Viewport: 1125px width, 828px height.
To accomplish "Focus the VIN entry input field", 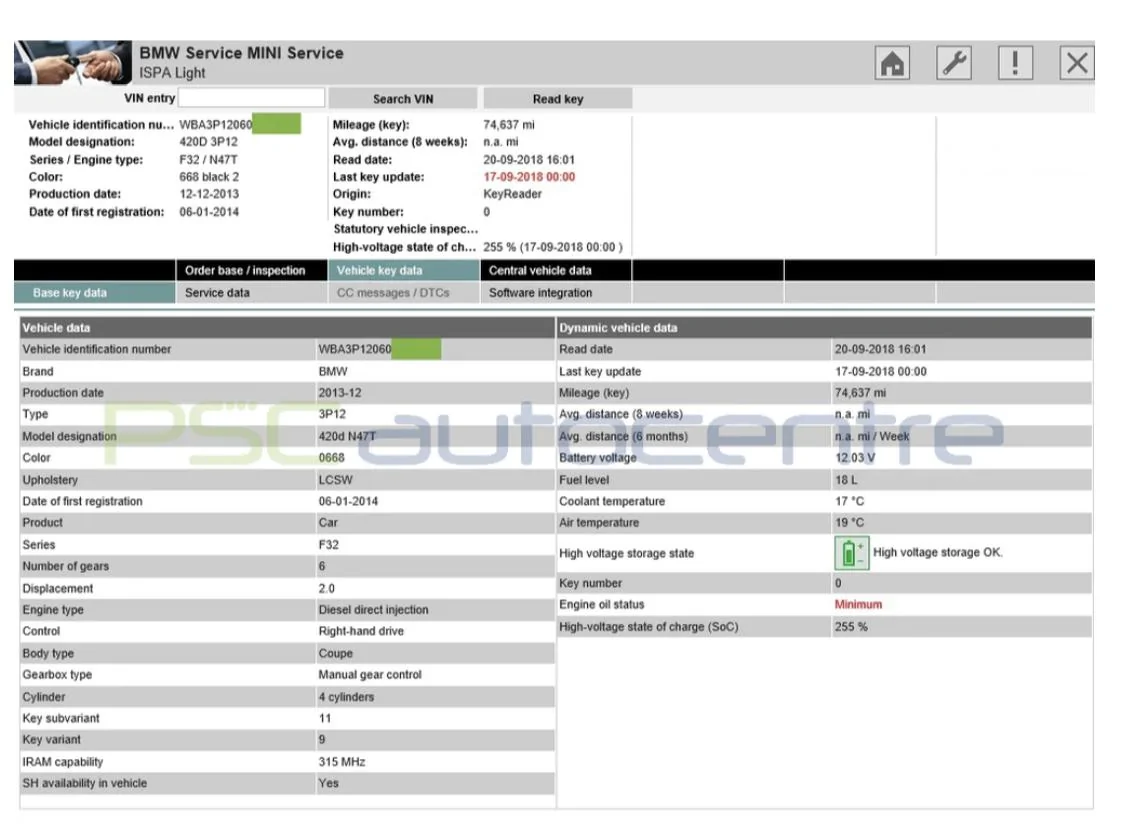I will tap(251, 98).
